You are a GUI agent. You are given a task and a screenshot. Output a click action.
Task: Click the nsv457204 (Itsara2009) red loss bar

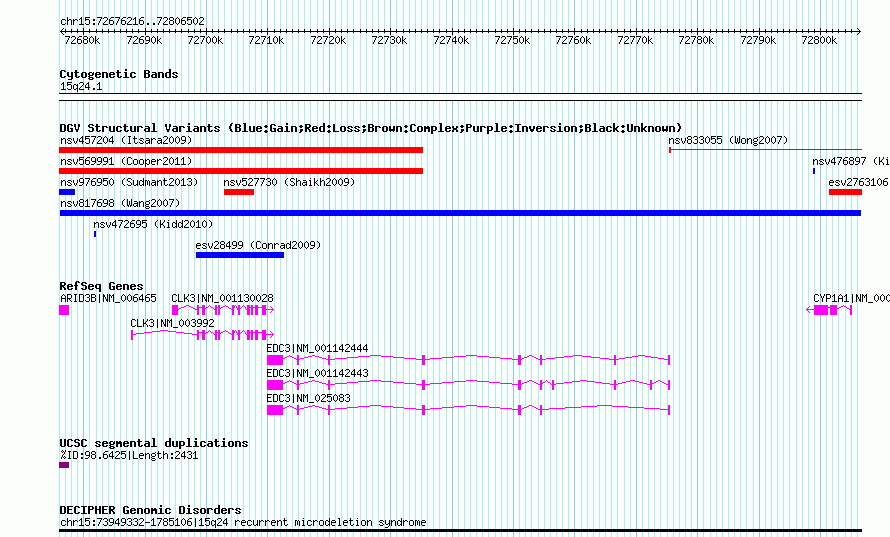[x=241, y=150]
